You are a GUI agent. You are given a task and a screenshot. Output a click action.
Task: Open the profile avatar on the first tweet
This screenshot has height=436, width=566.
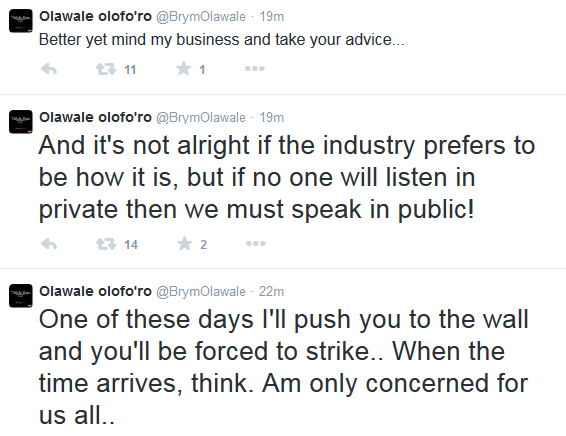click(x=21, y=21)
